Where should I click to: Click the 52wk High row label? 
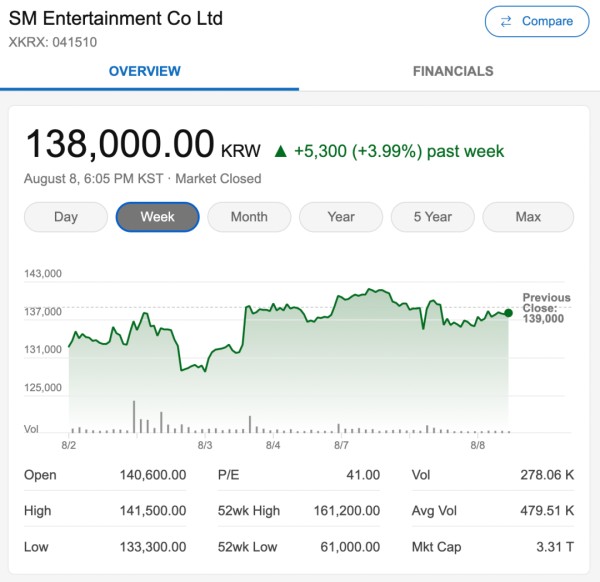(x=249, y=511)
